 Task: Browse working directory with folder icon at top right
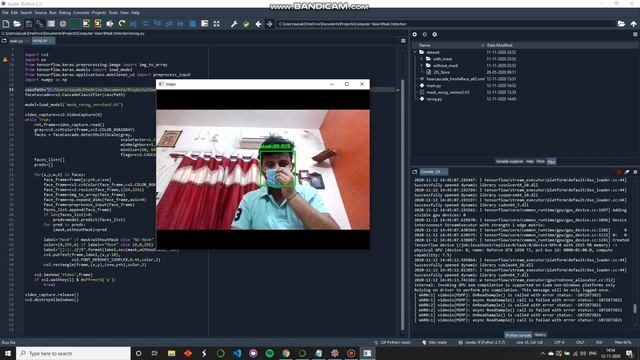pyautogui.click(x=621, y=24)
